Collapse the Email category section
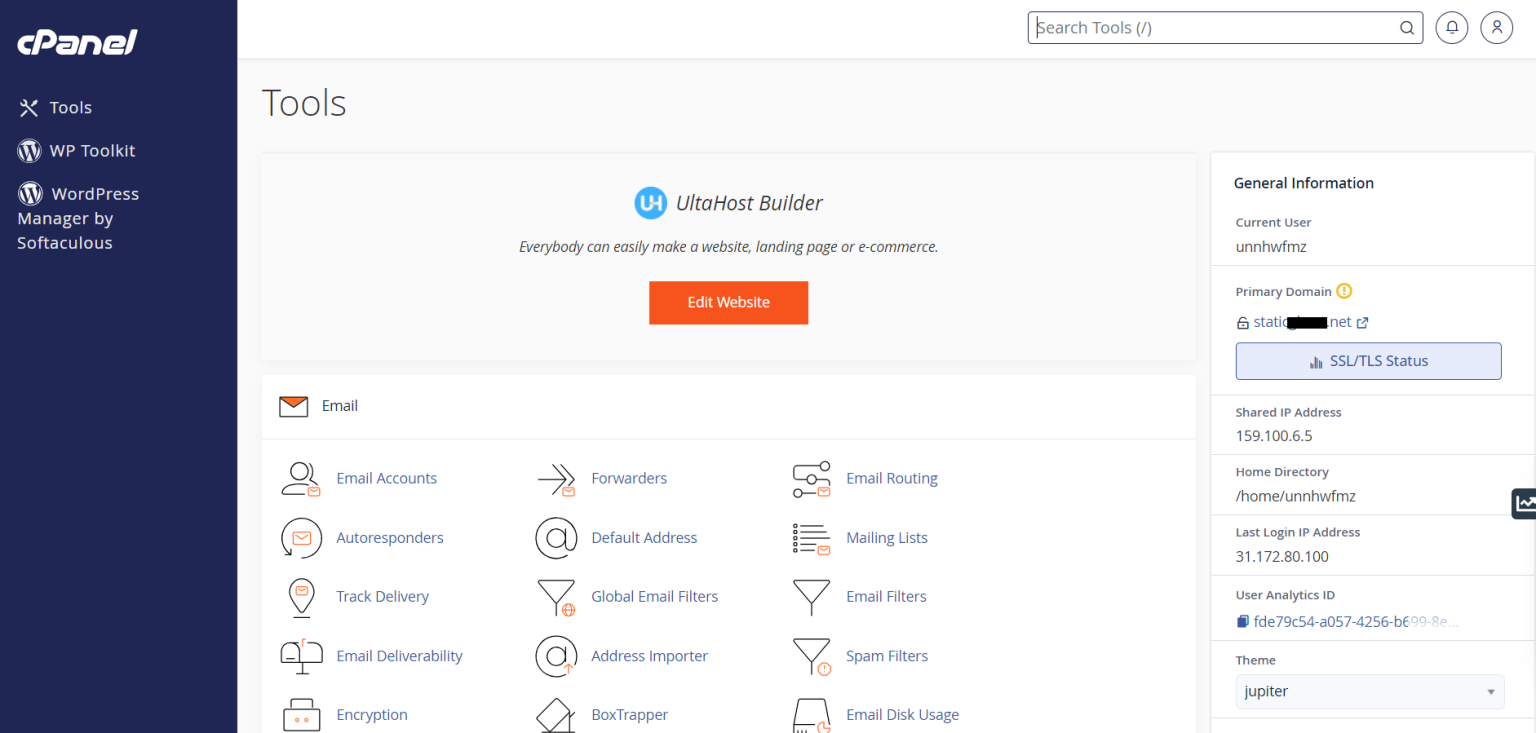Image resolution: width=1536 pixels, height=733 pixels. pyautogui.click(x=339, y=405)
